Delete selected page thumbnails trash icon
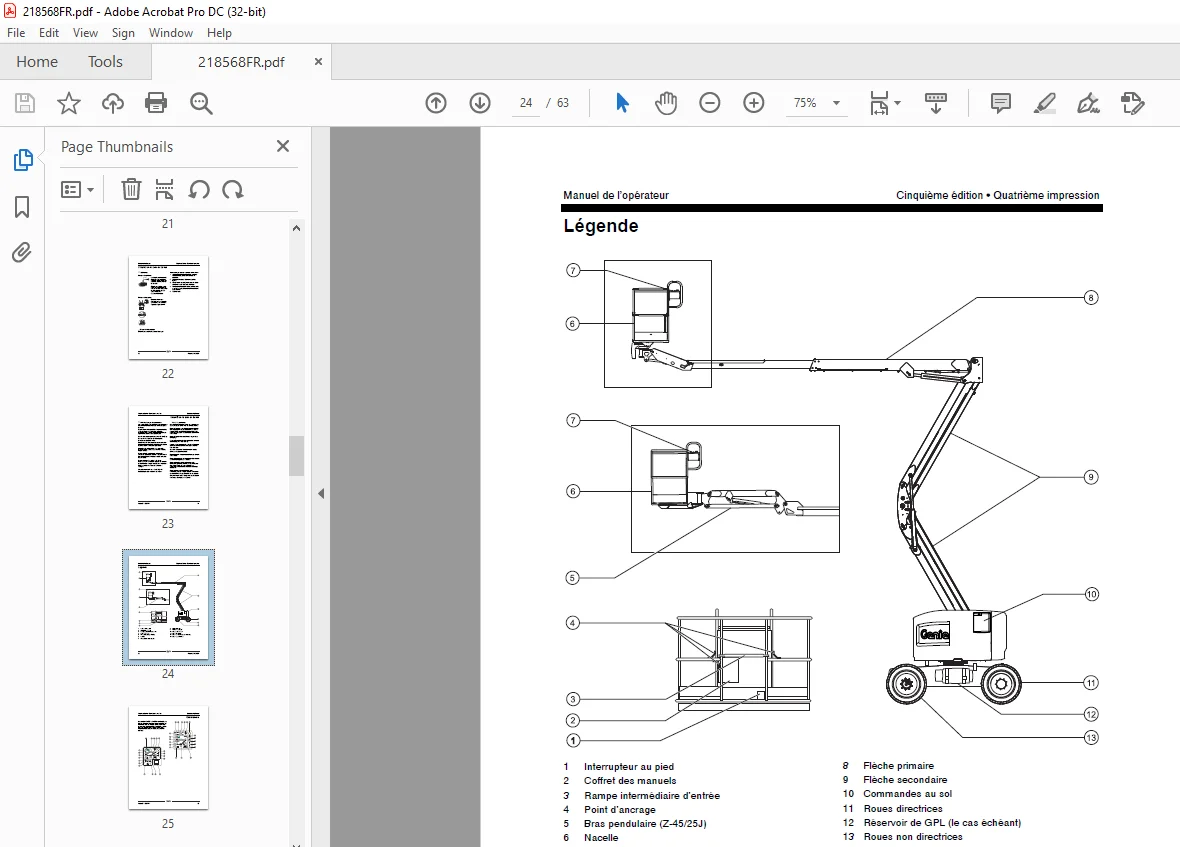 coord(131,190)
